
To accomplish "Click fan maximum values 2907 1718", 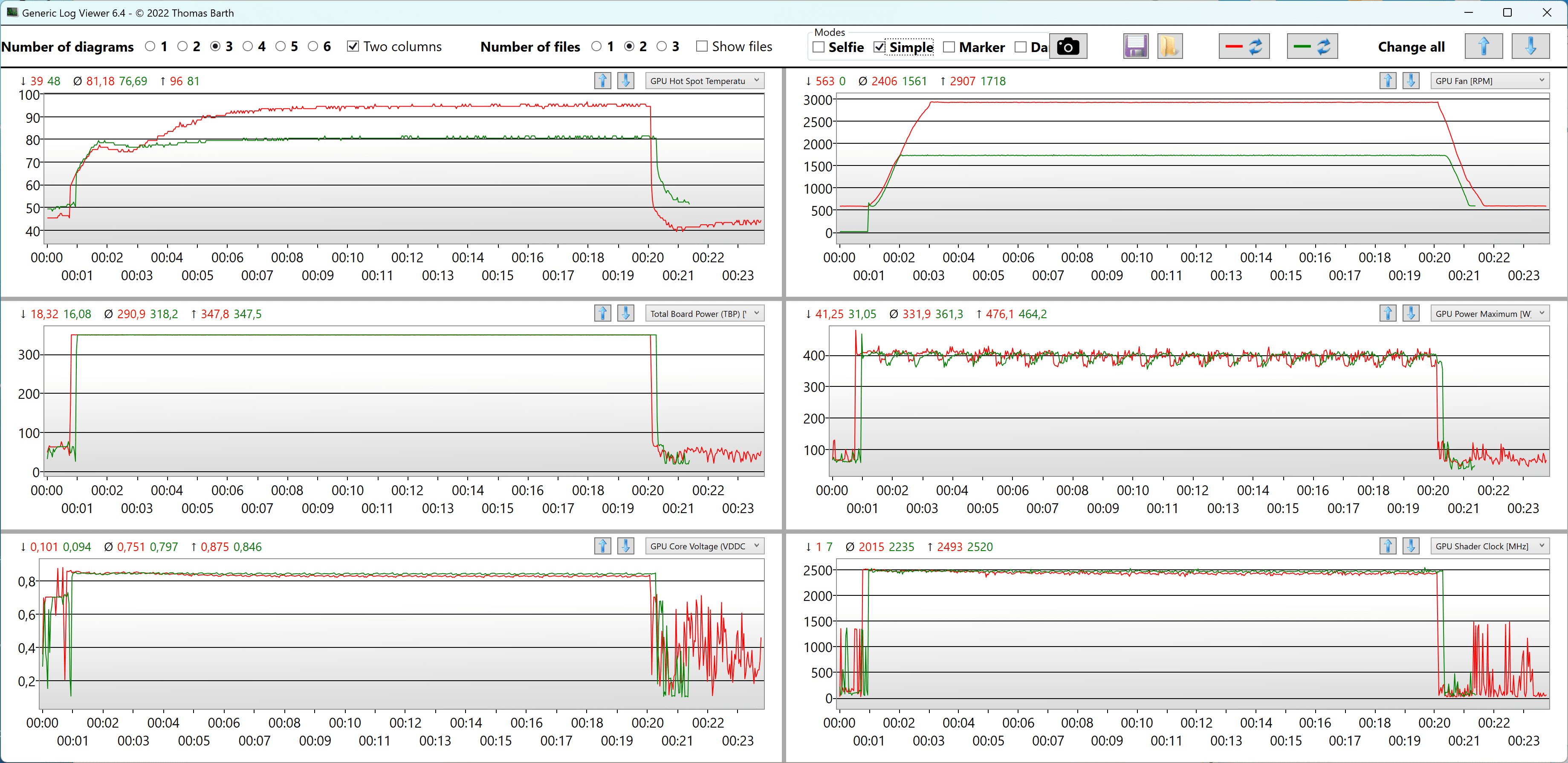I will 978,81.
